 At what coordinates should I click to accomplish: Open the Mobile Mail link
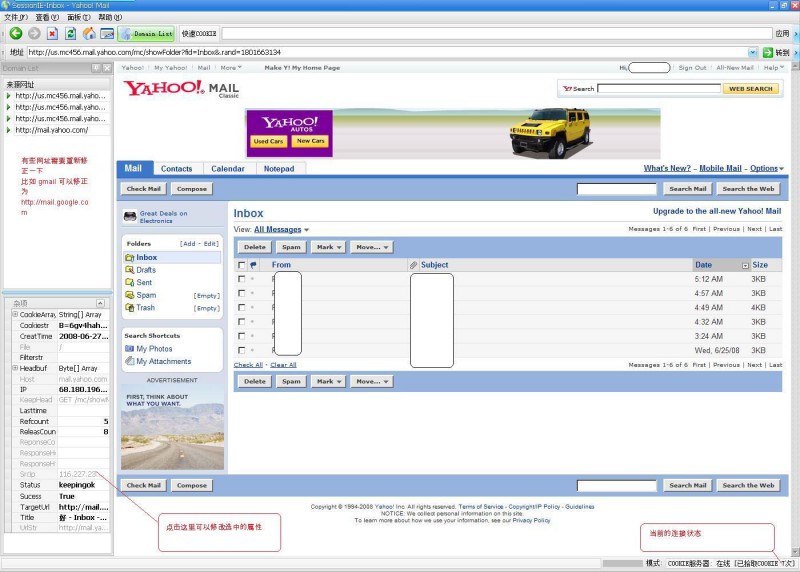(720, 168)
